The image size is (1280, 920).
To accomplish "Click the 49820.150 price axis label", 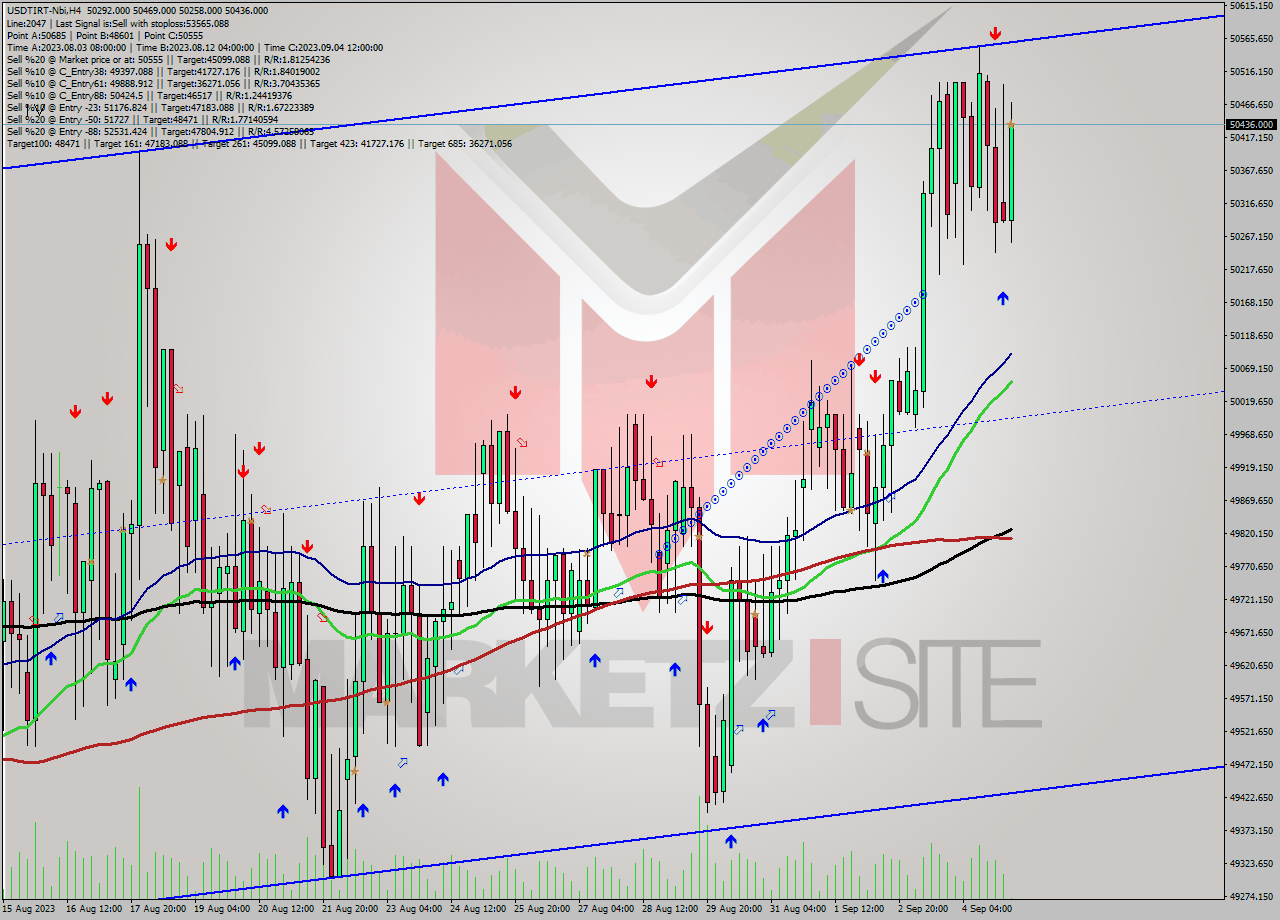I will (1252, 534).
